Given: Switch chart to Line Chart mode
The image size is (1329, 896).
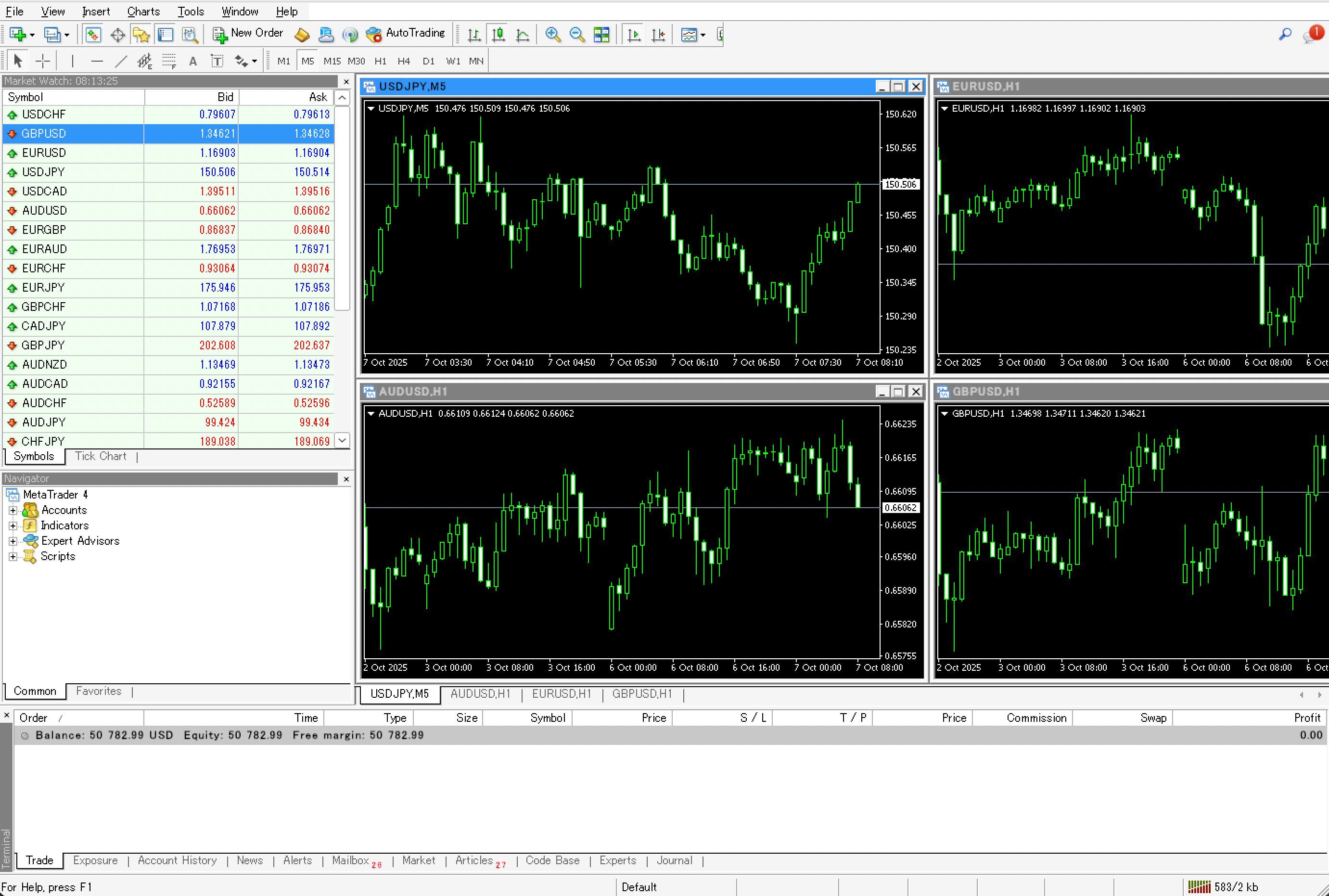Looking at the screenshot, I should point(522,35).
